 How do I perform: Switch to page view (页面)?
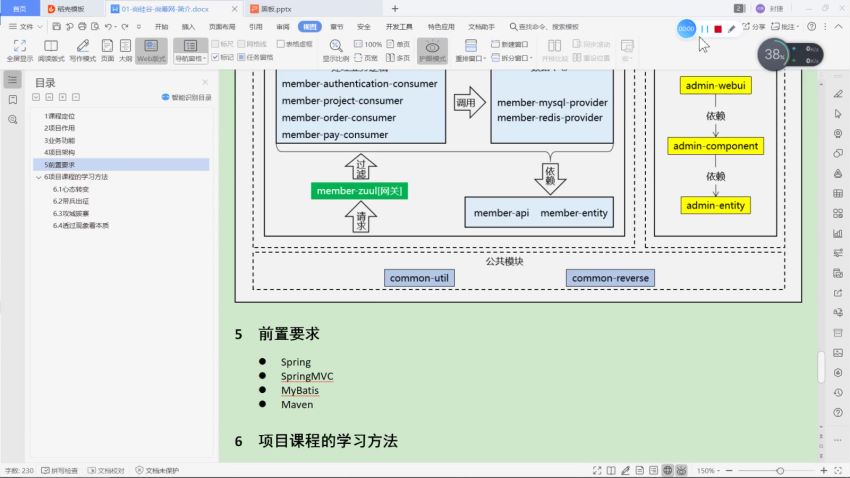tap(107, 50)
